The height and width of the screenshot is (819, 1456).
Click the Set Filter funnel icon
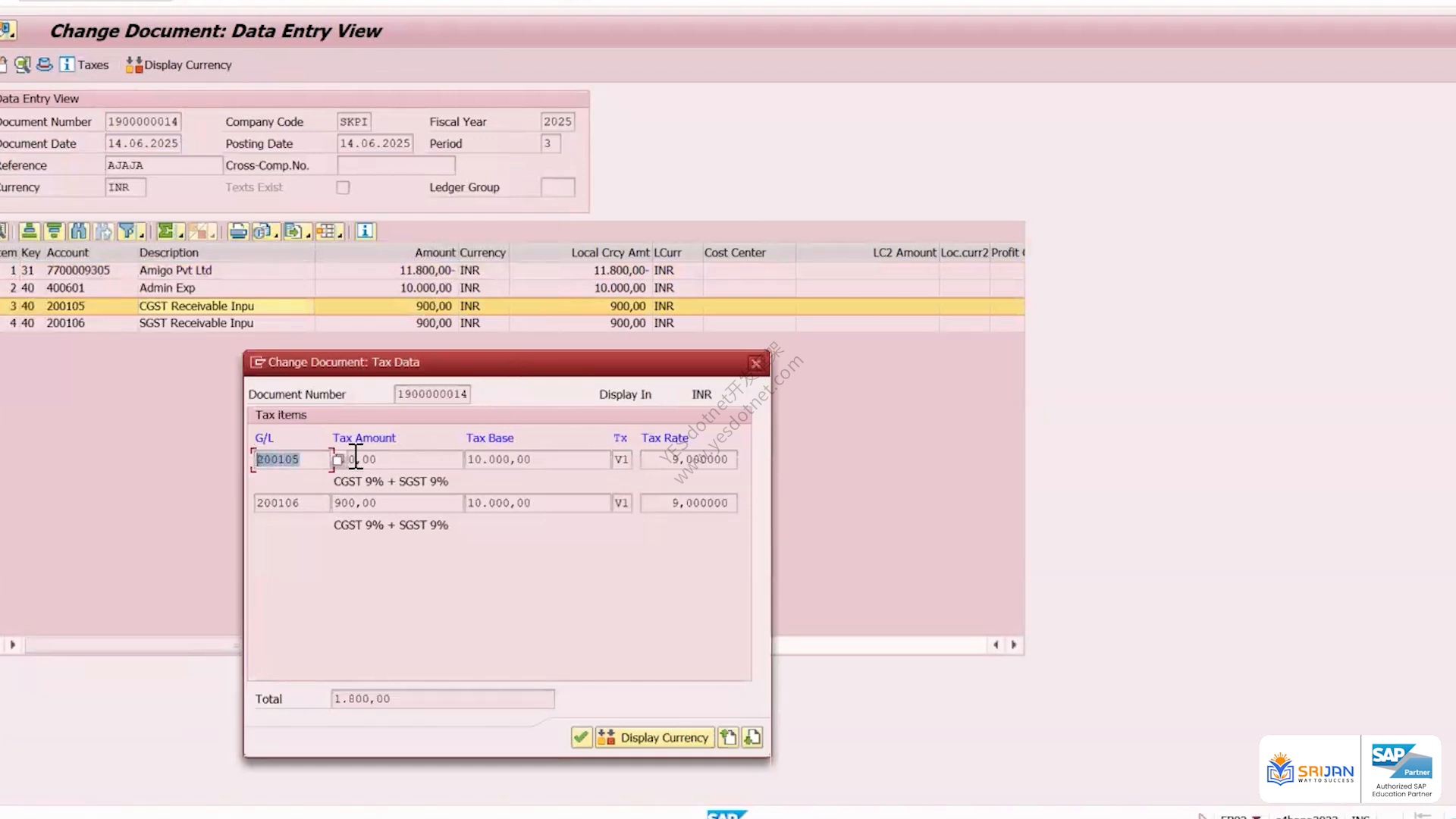127,231
